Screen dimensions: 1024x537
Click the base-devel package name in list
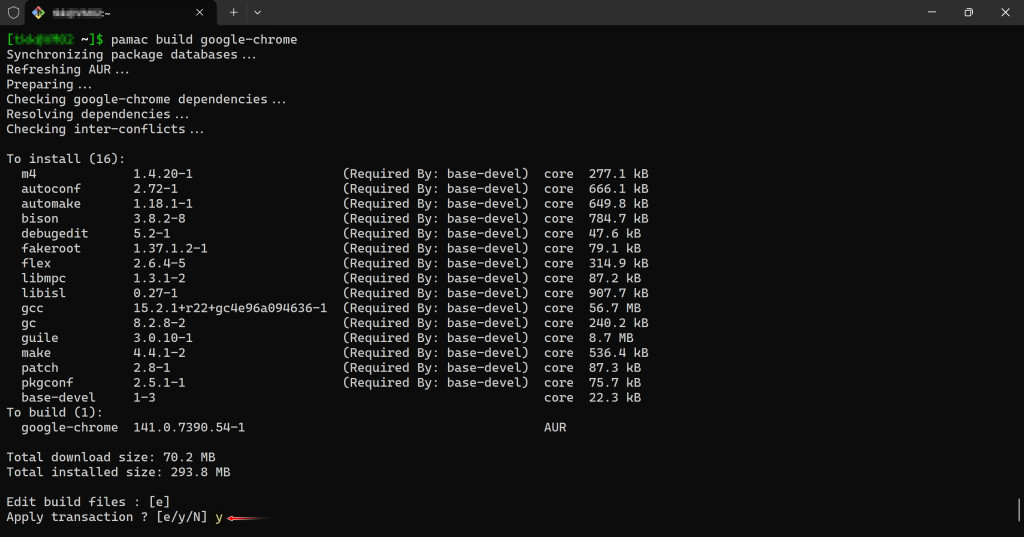(54, 397)
